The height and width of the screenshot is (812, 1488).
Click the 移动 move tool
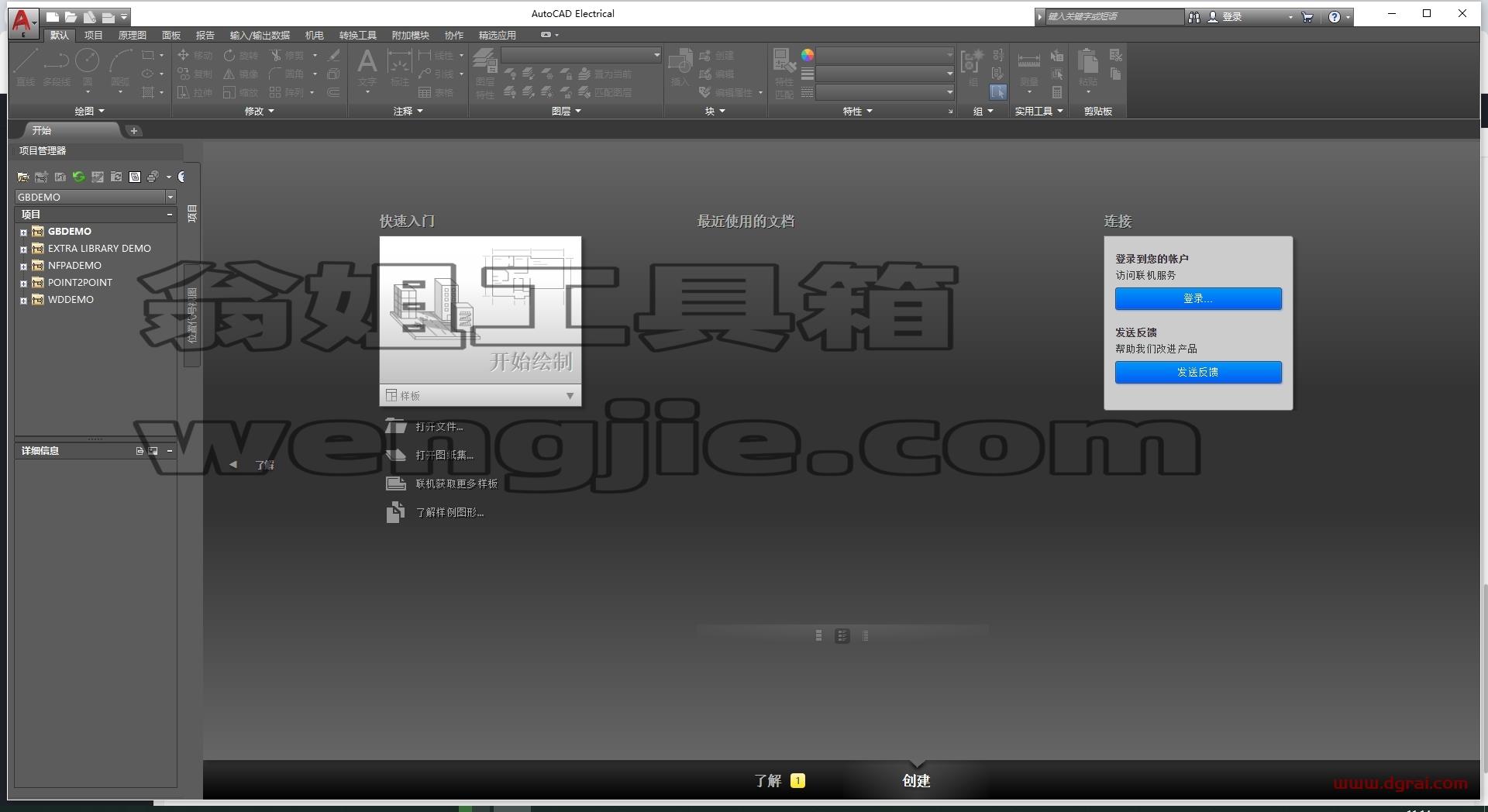tap(195, 55)
